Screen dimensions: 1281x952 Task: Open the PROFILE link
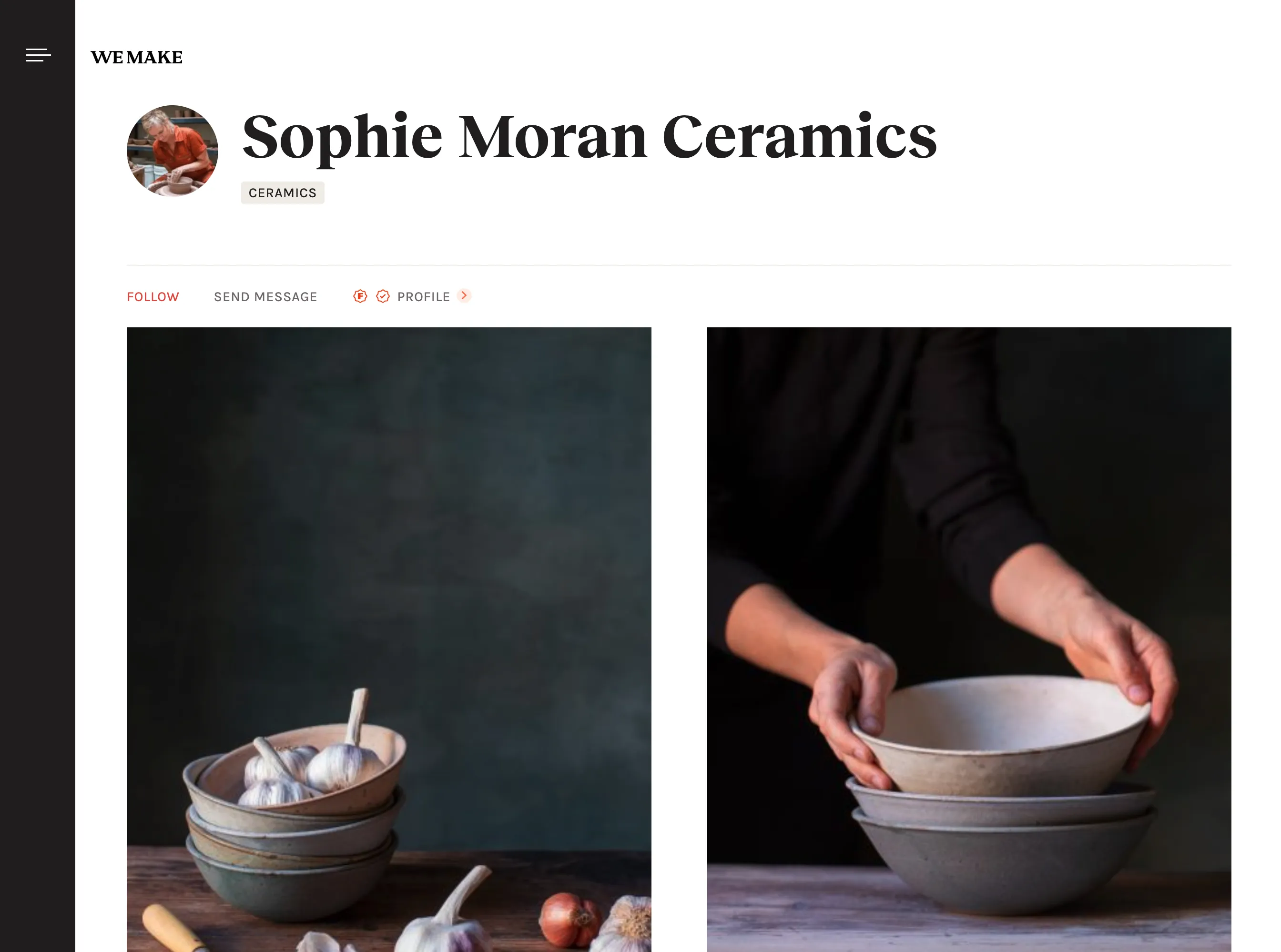(x=424, y=297)
